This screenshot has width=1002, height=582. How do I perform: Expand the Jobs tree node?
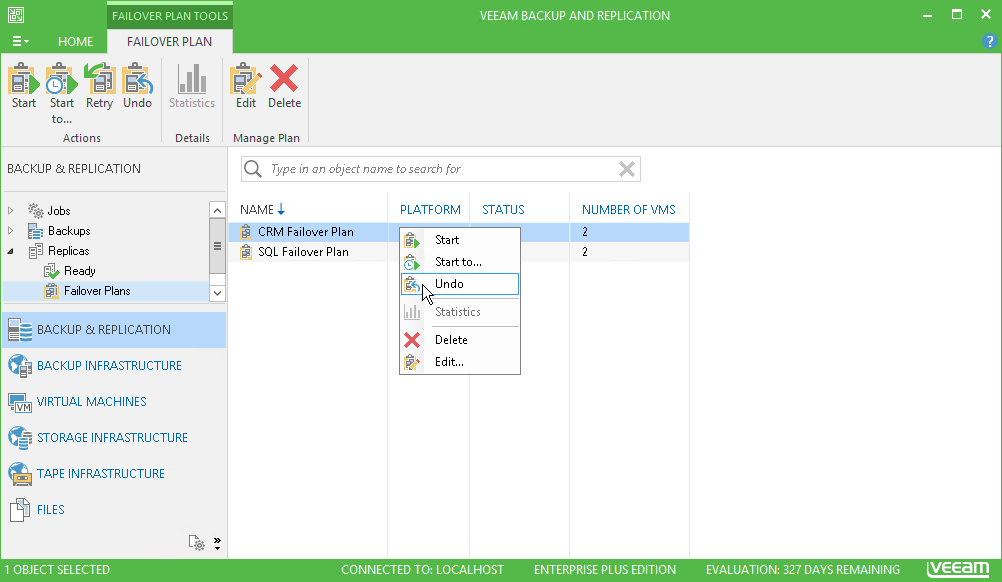10,210
